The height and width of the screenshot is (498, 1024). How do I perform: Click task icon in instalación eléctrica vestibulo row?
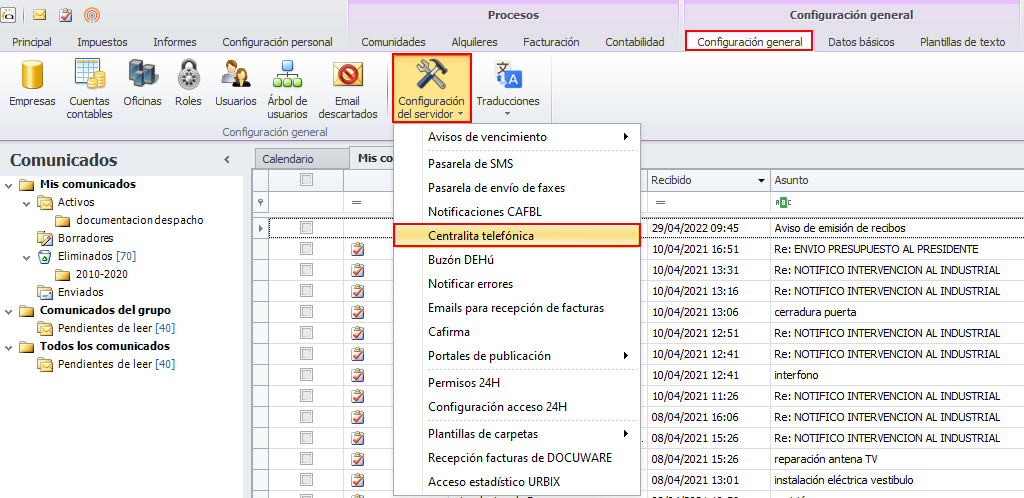[357, 480]
